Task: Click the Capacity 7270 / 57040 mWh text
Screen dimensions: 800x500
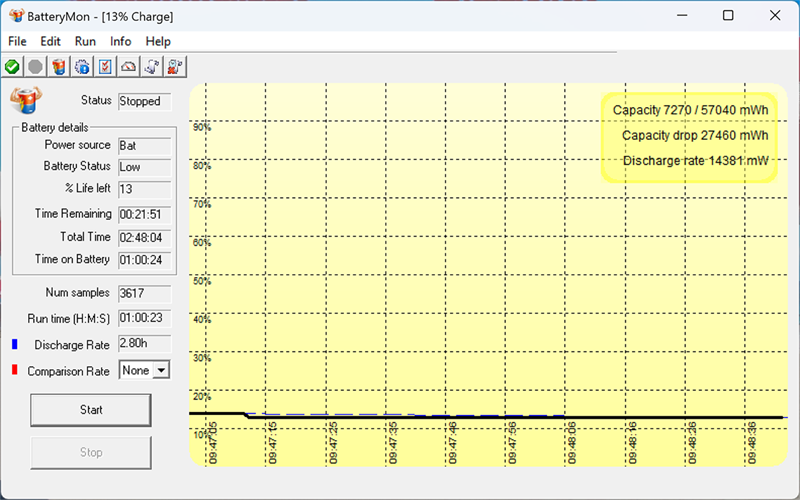Action: coord(690,110)
